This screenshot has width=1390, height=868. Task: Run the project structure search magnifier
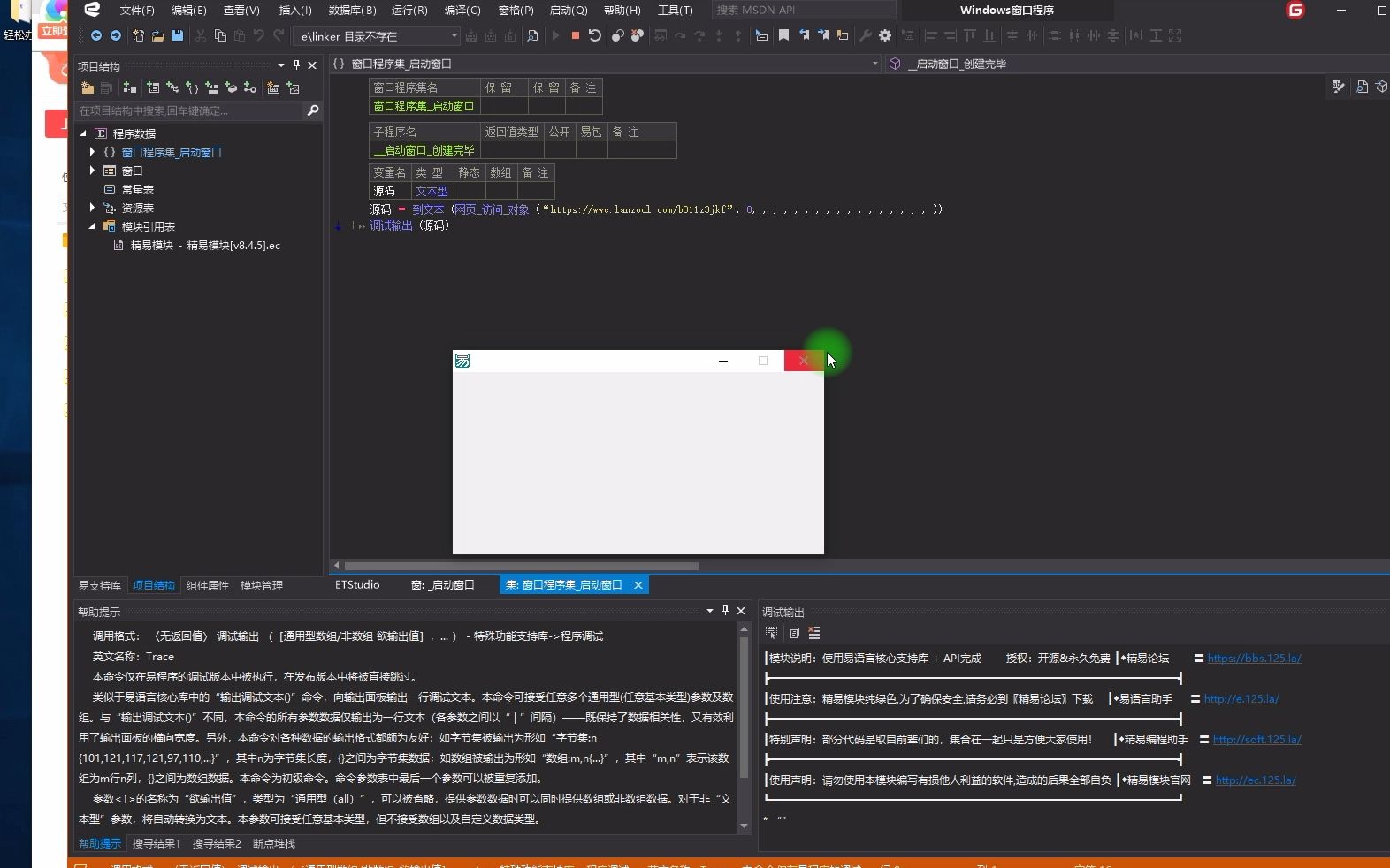[x=312, y=110]
